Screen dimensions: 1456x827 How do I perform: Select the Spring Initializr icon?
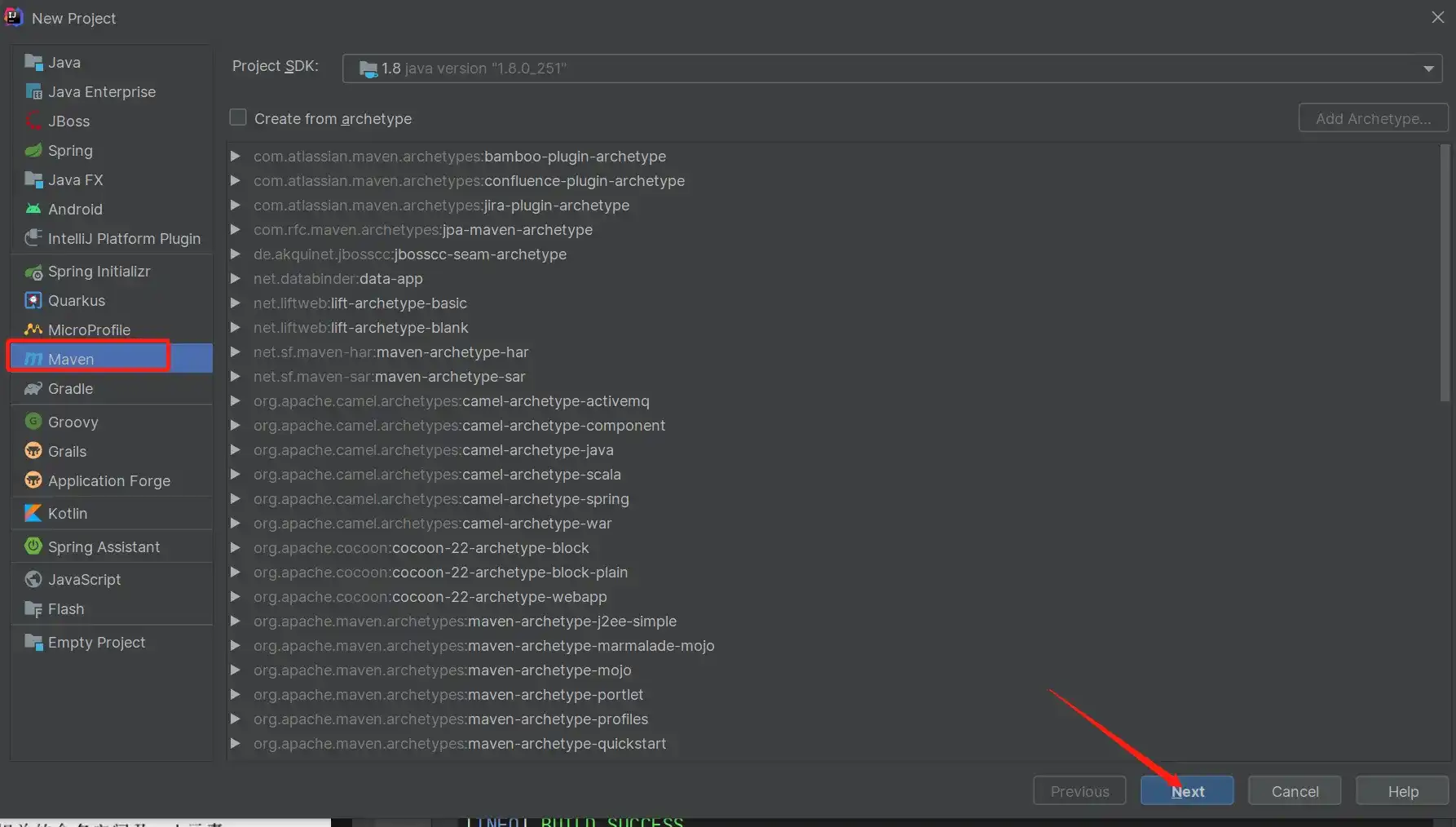pyautogui.click(x=33, y=272)
